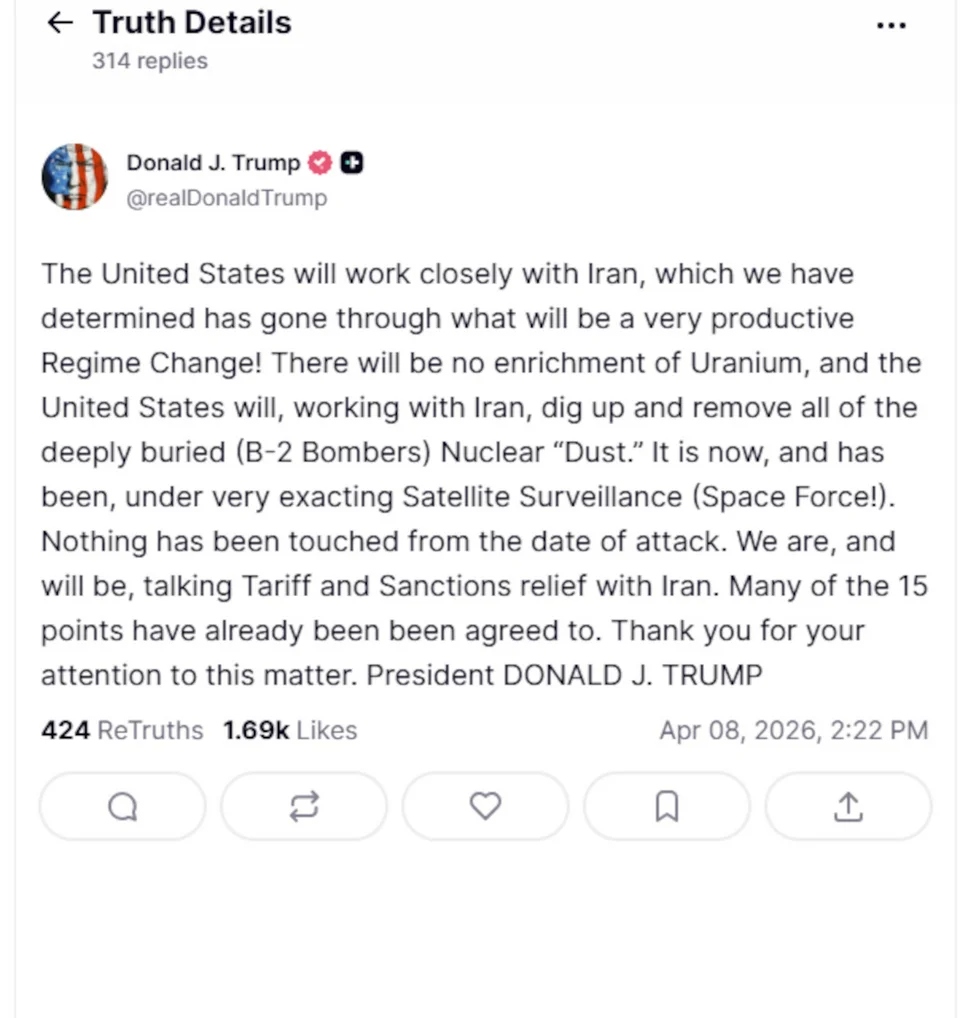Click the reply speech bubble icon
This screenshot has height=1018, width=960.
(x=122, y=806)
